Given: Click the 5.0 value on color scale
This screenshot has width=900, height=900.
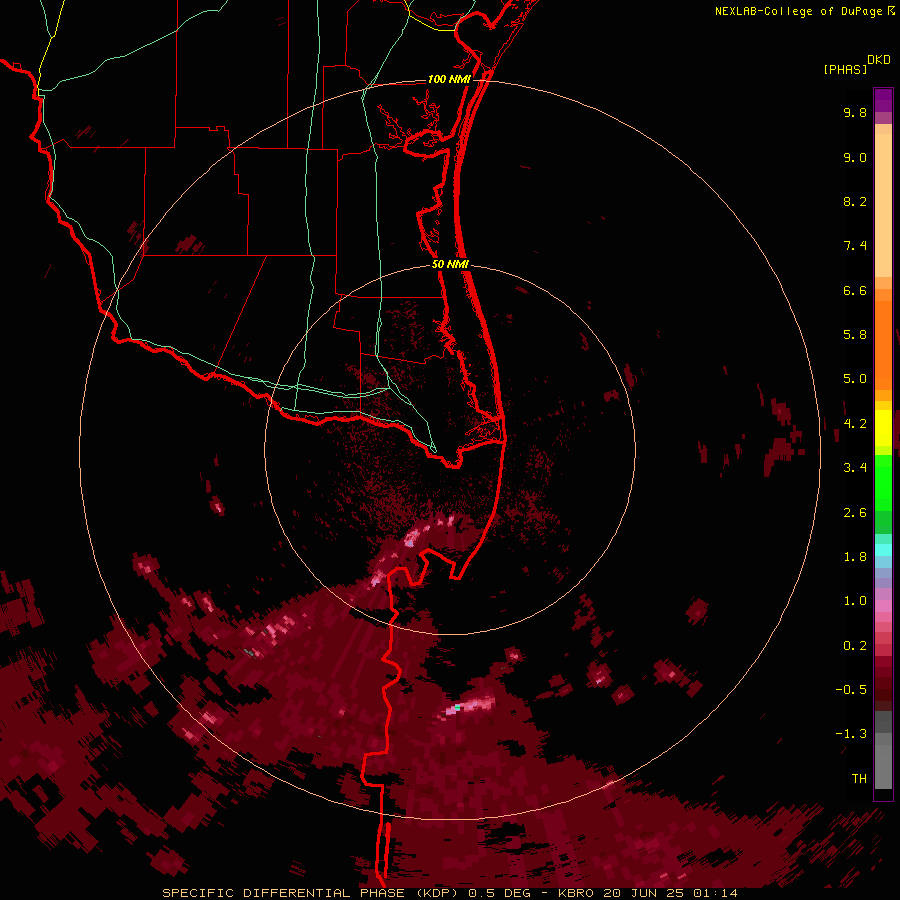Looking at the screenshot, I should [x=855, y=379].
